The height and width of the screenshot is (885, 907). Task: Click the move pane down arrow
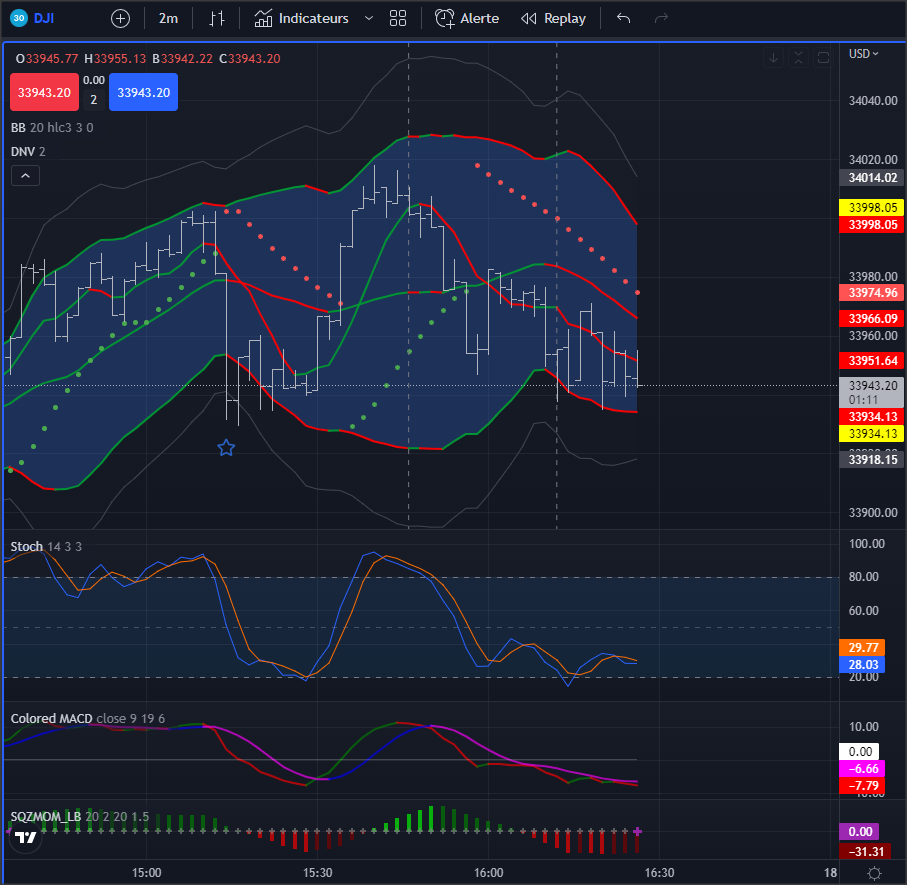tap(773, 57)
